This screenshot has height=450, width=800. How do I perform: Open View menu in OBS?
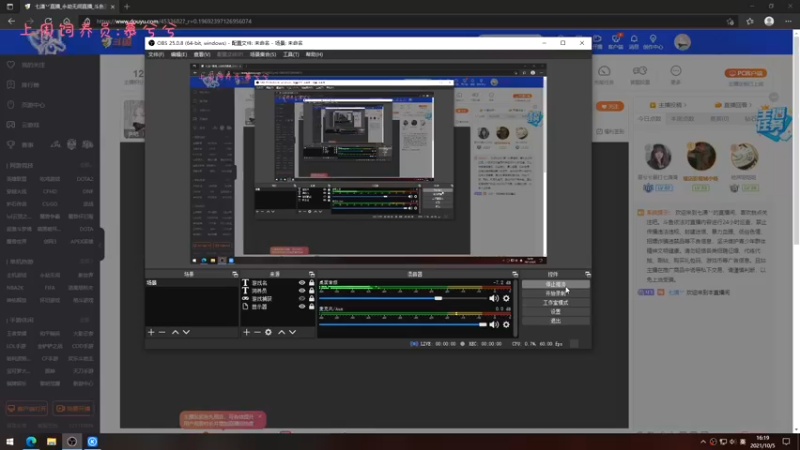[x=202, y=54]
